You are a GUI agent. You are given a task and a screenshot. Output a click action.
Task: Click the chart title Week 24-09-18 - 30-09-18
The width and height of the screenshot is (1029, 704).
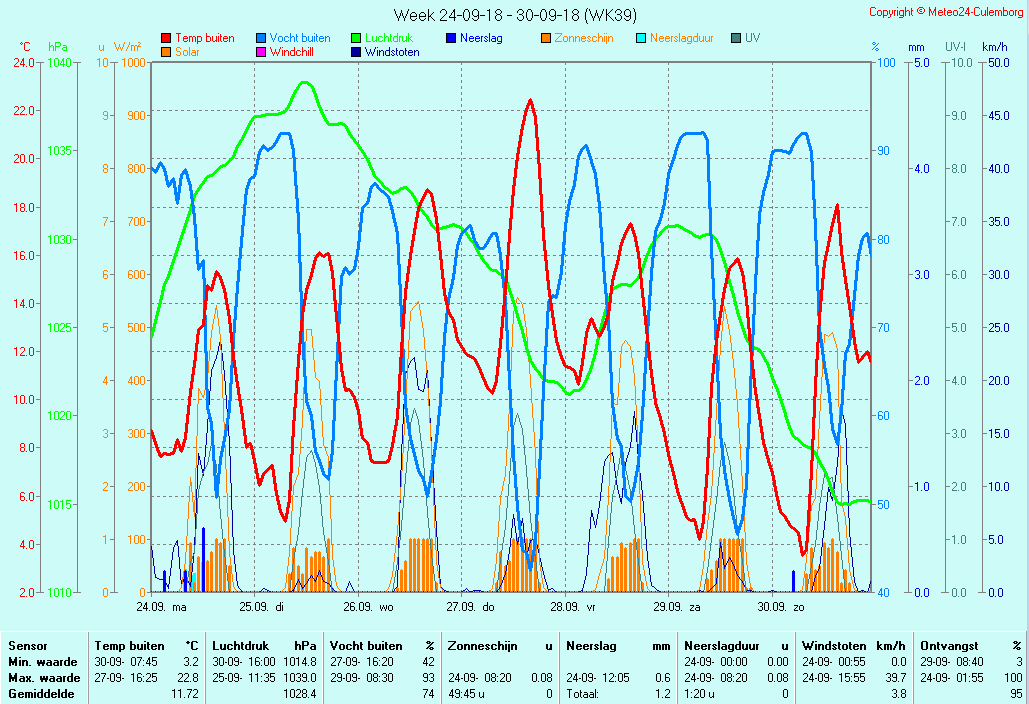(x=514, y=15)
